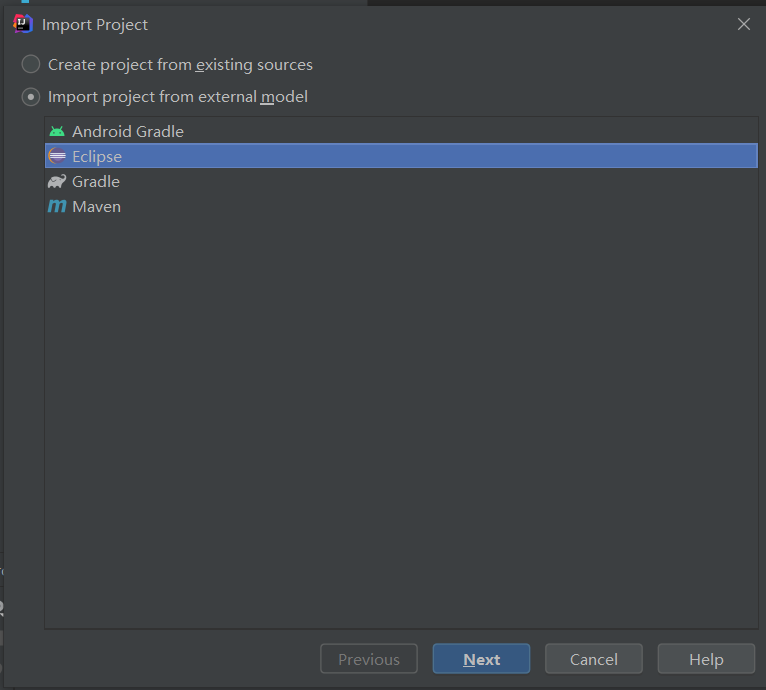Click the Gradle elephant icon
The width and height of the screenshot is (766, 690).
pos(57,181)
